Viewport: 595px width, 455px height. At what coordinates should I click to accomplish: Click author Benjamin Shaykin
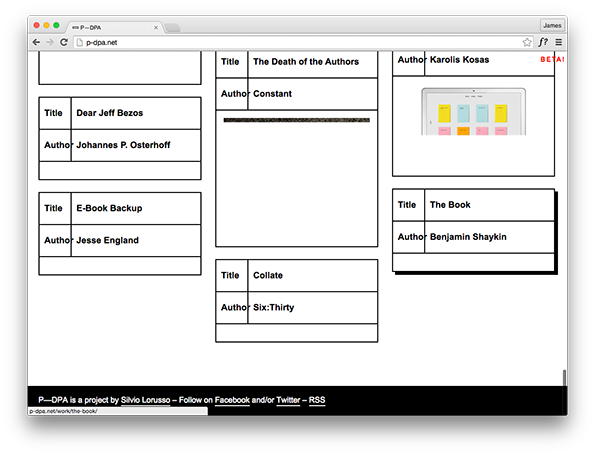(x=468, y=237)
